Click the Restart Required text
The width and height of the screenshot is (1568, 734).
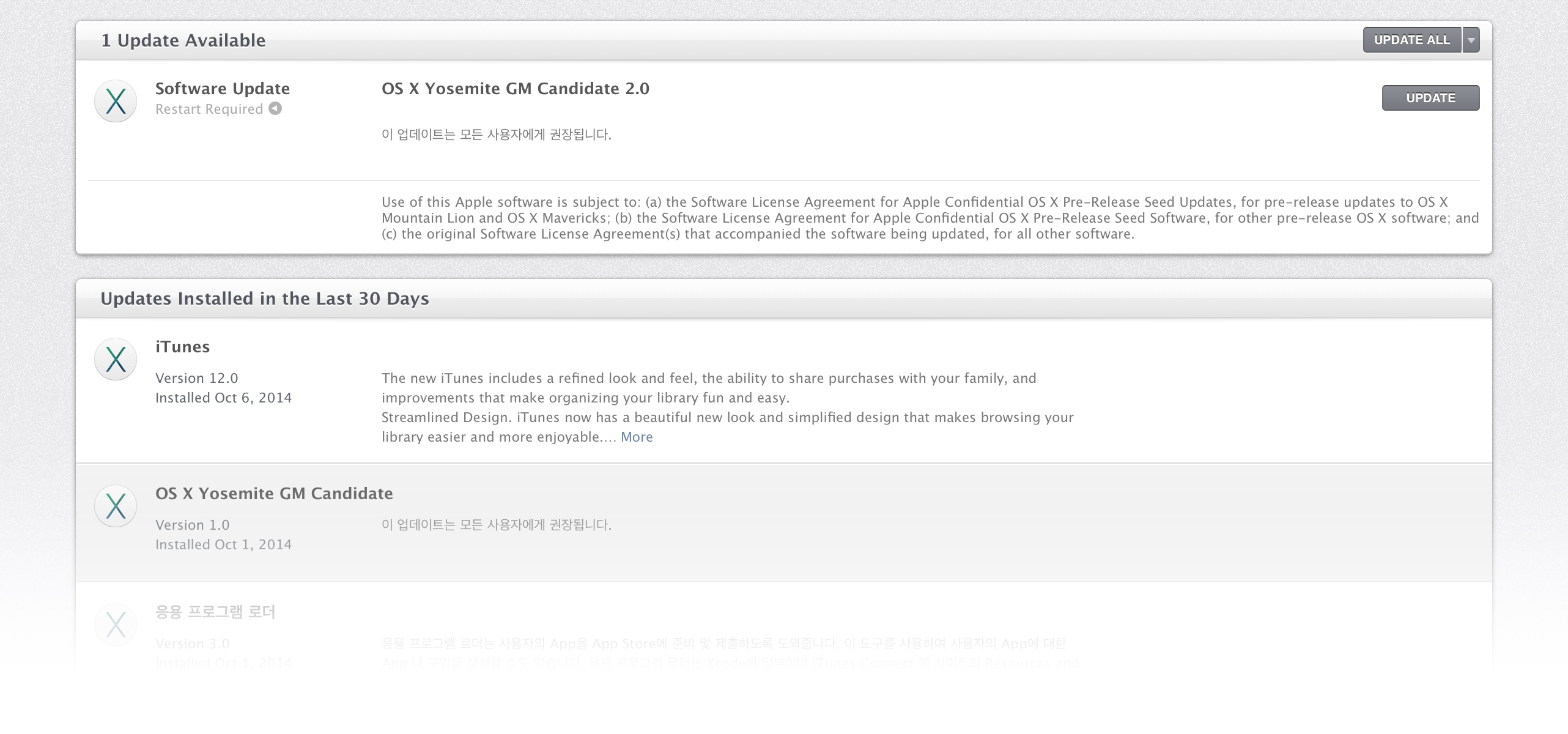click(209, 109)
